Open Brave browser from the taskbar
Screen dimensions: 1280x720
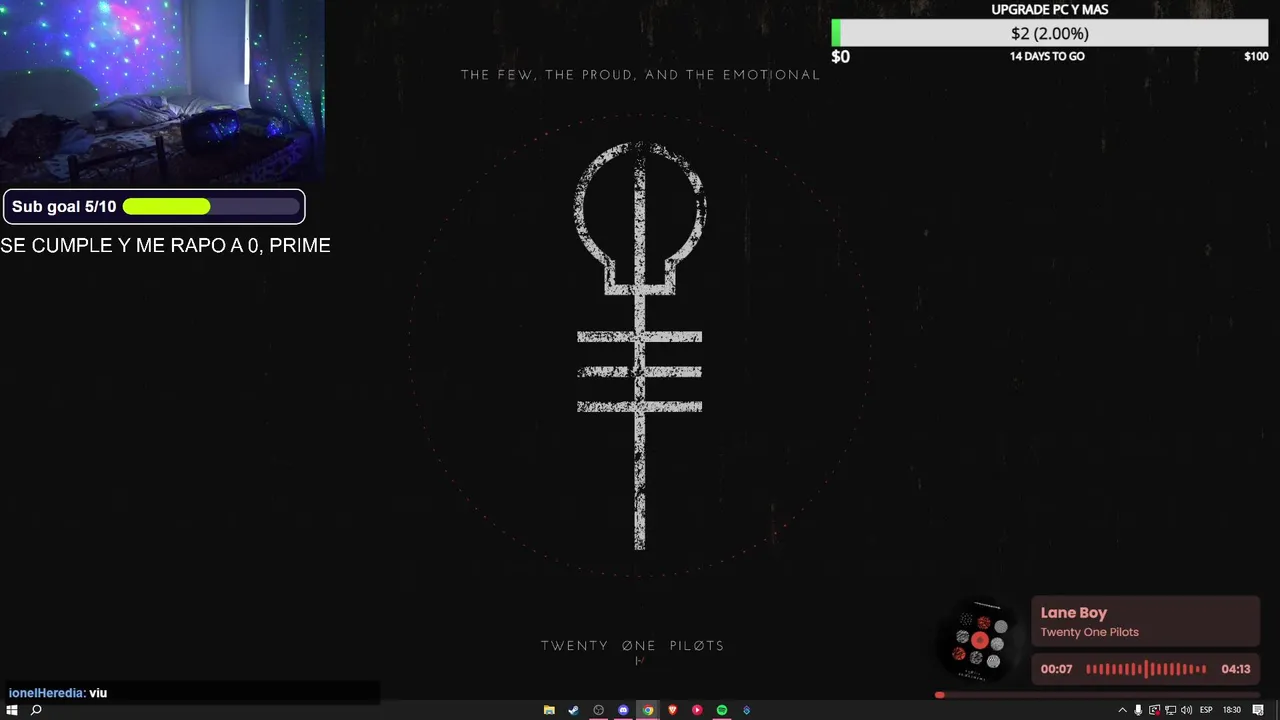(672, 710)
